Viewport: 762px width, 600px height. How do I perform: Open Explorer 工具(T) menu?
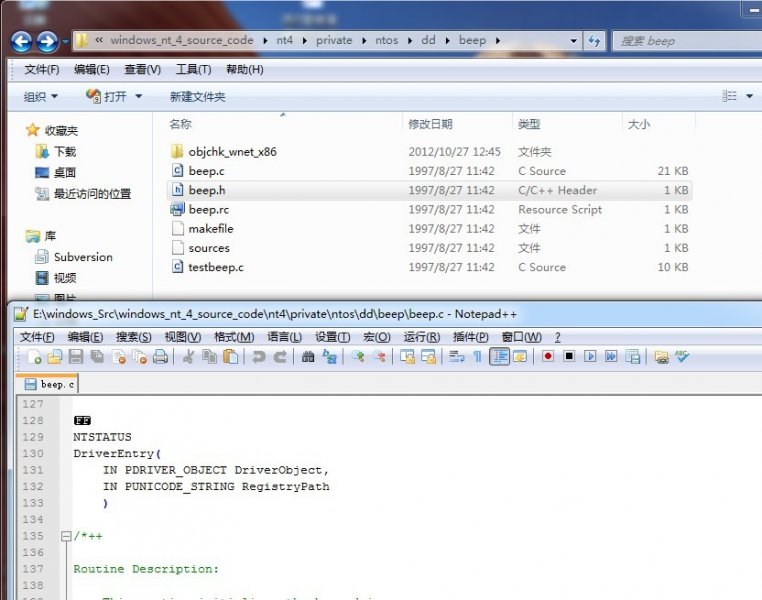pos(193,69)
